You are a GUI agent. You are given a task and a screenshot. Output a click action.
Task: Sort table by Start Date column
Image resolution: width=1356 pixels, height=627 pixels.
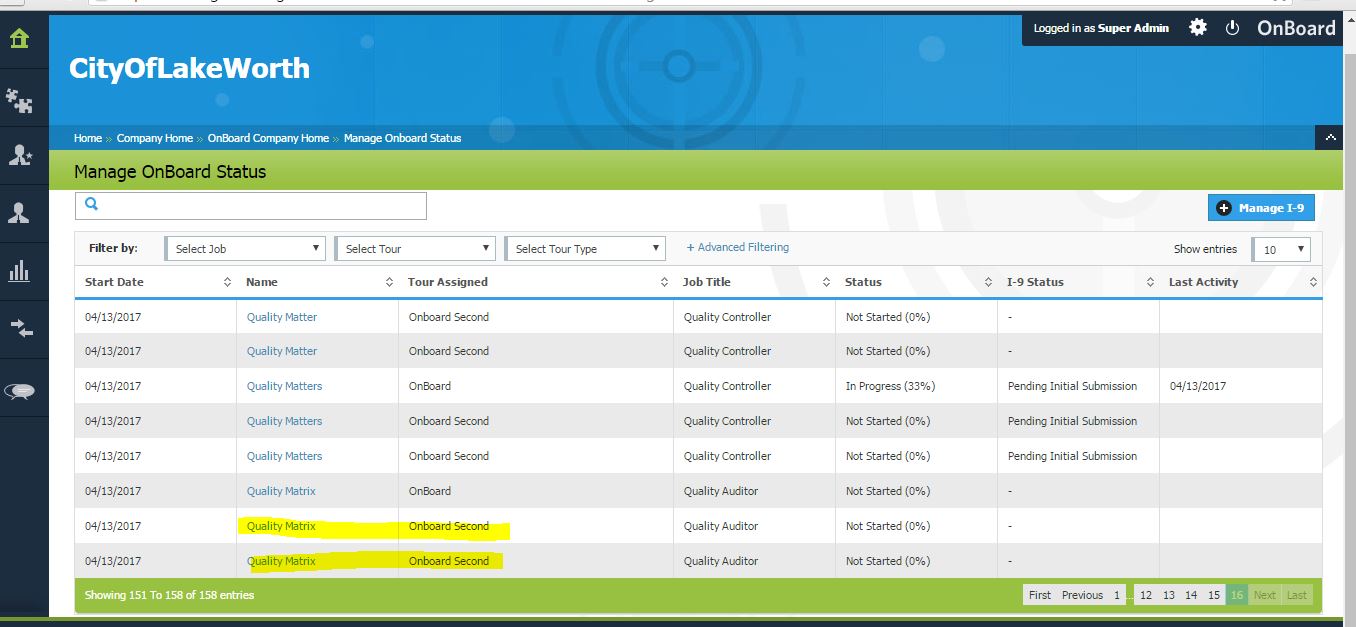pos(114,282)
